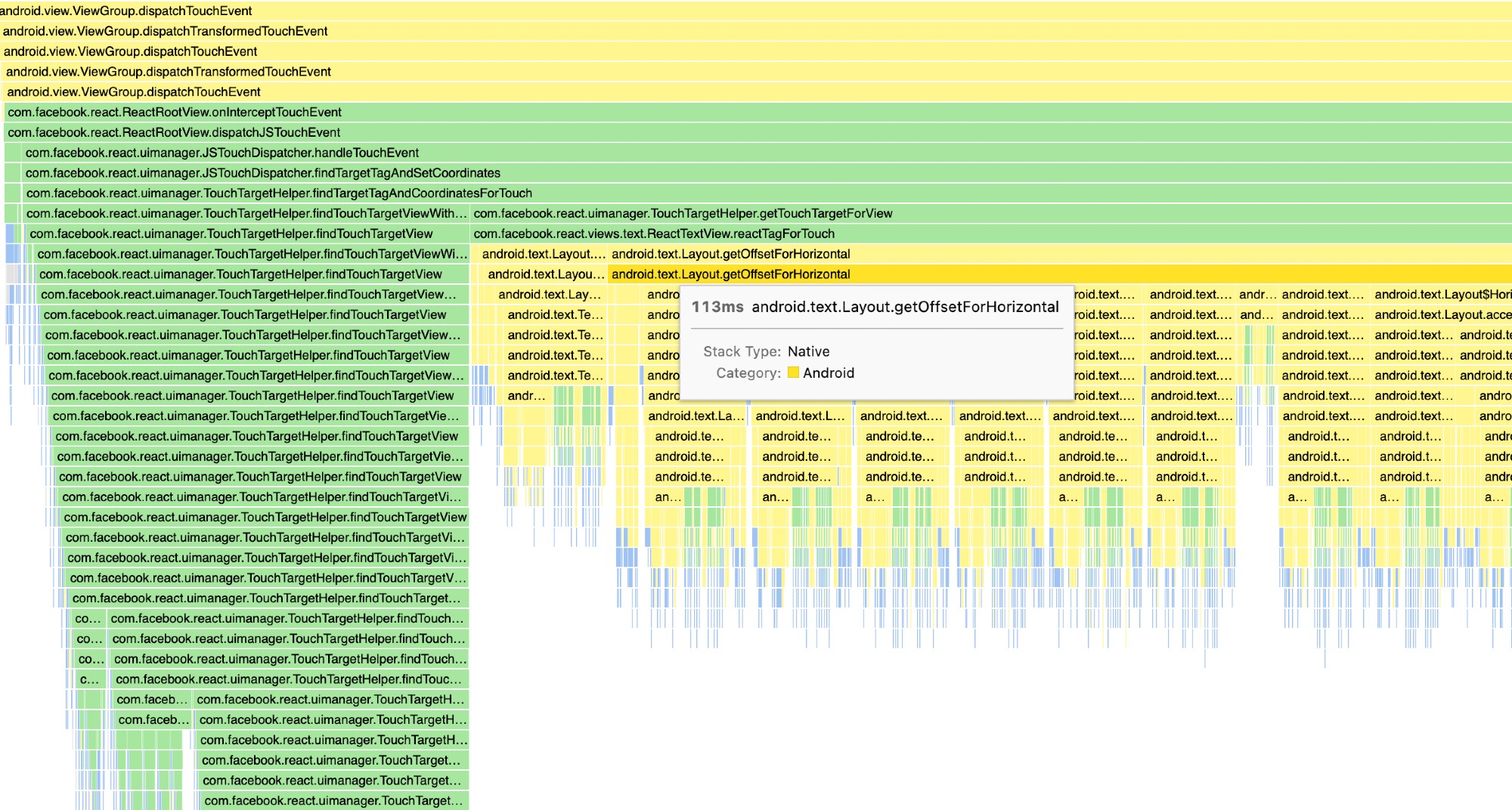This screenshot has width=1512, height=810.
Task: Click the Stack Type Native label
Action: click(808, 351)
